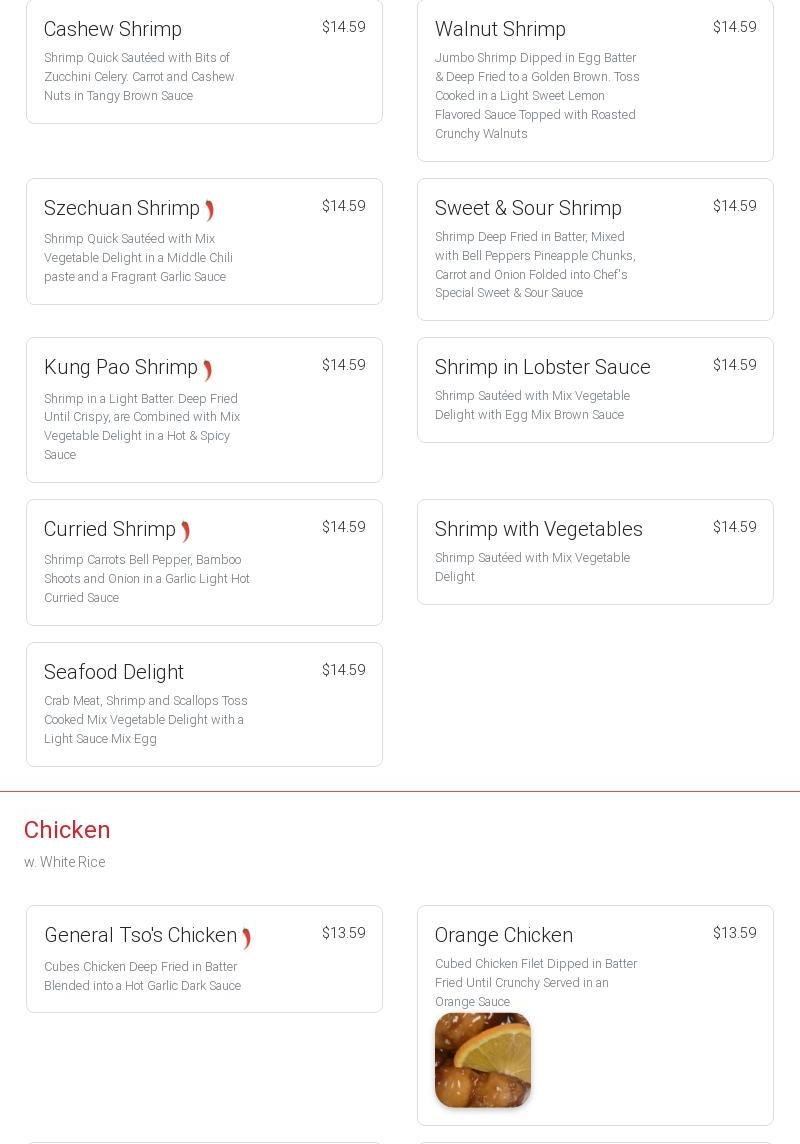The width and height of the screenshot is (800, 1144).
Task: Click the Chicken section heading
Action: point(67,830)
